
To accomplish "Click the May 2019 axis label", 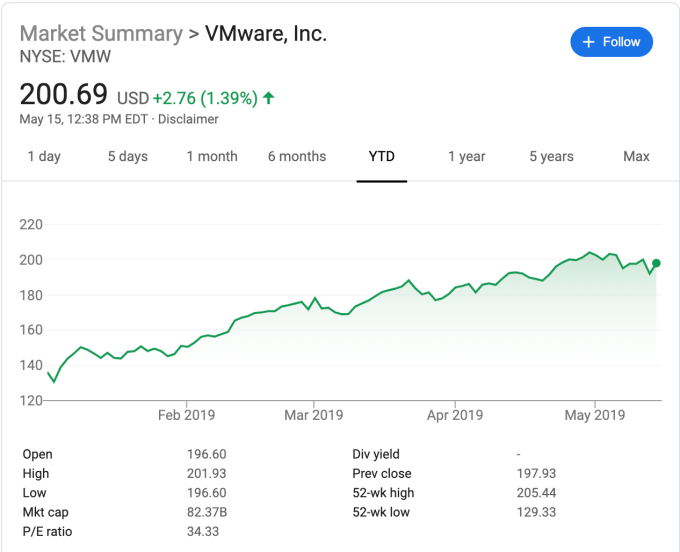I will coord(595,415).
